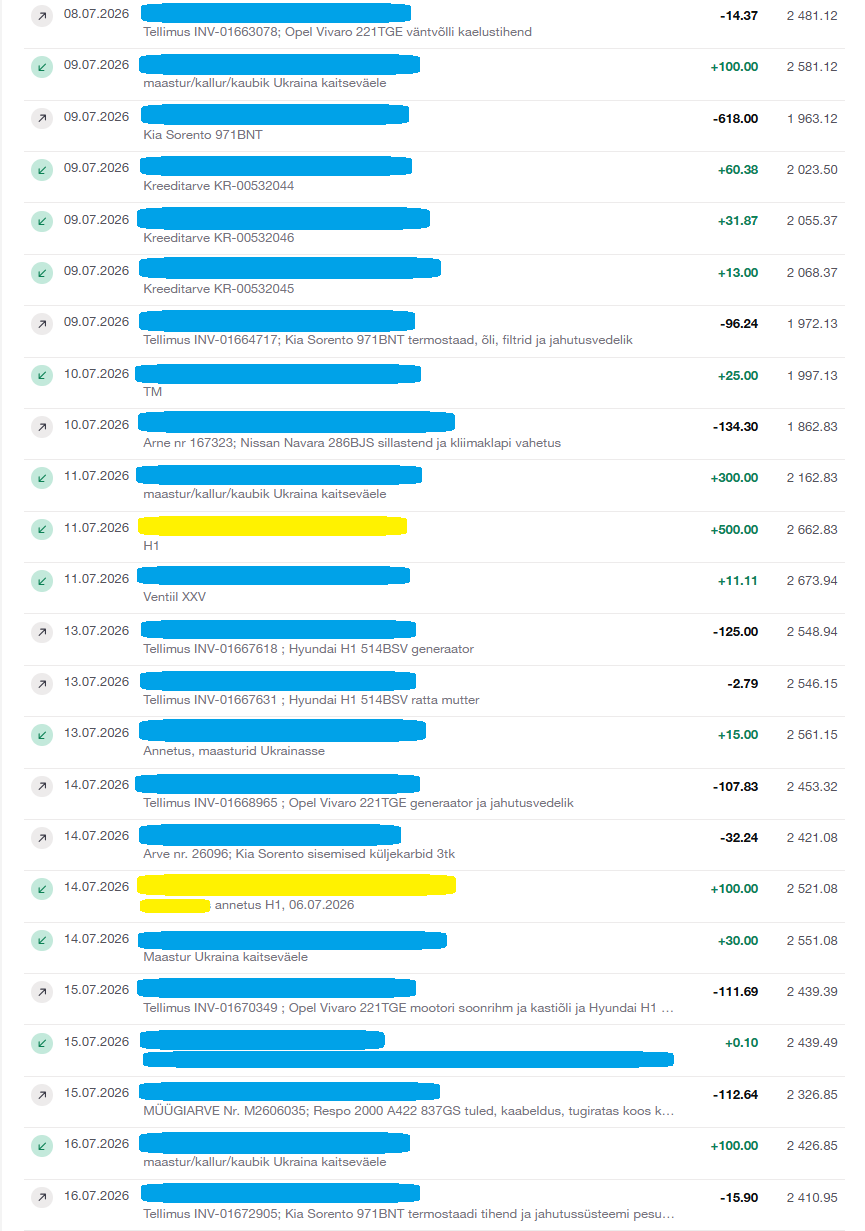Open Tellimus INV-01663078 Opel Vivaro transaction
The image size is (865, 1231).
click(432, 23)
